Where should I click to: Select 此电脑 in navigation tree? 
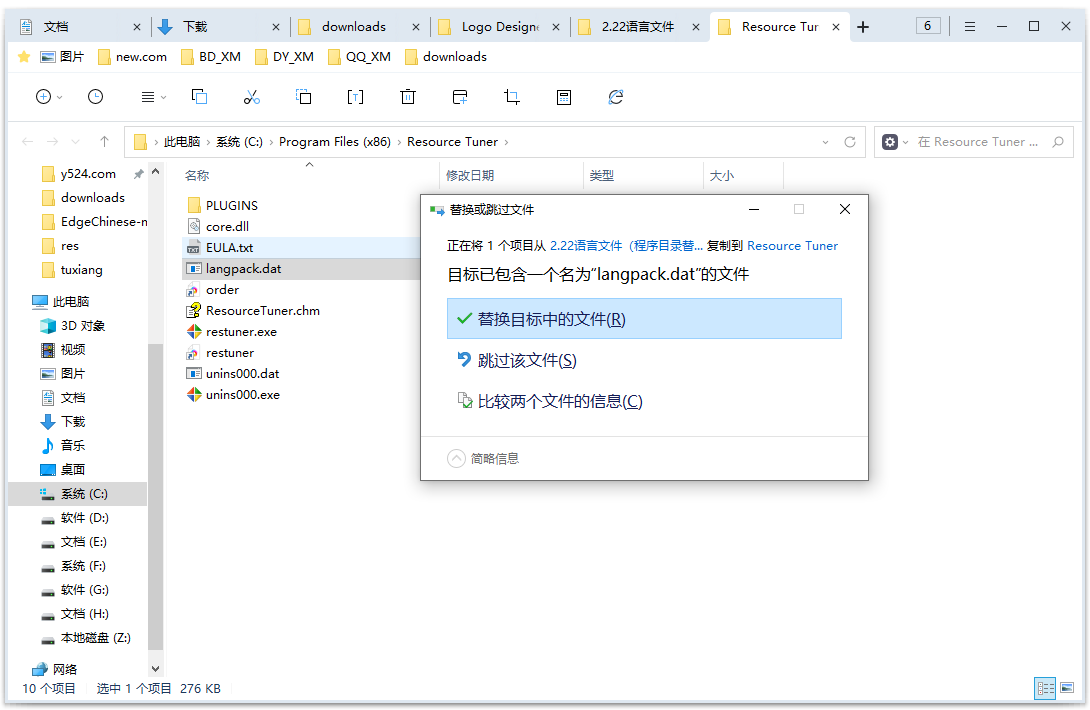[61, 302]
